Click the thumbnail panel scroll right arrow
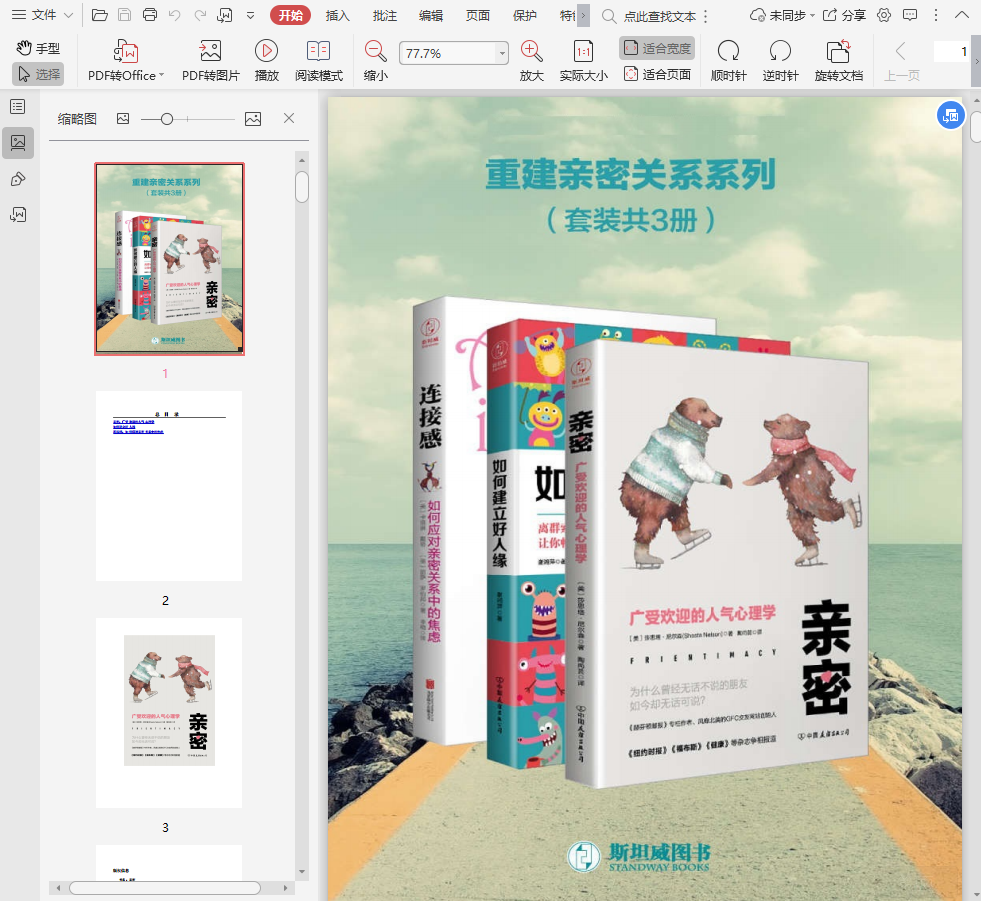The image size is (981, 901). click(x=285, y=888)
